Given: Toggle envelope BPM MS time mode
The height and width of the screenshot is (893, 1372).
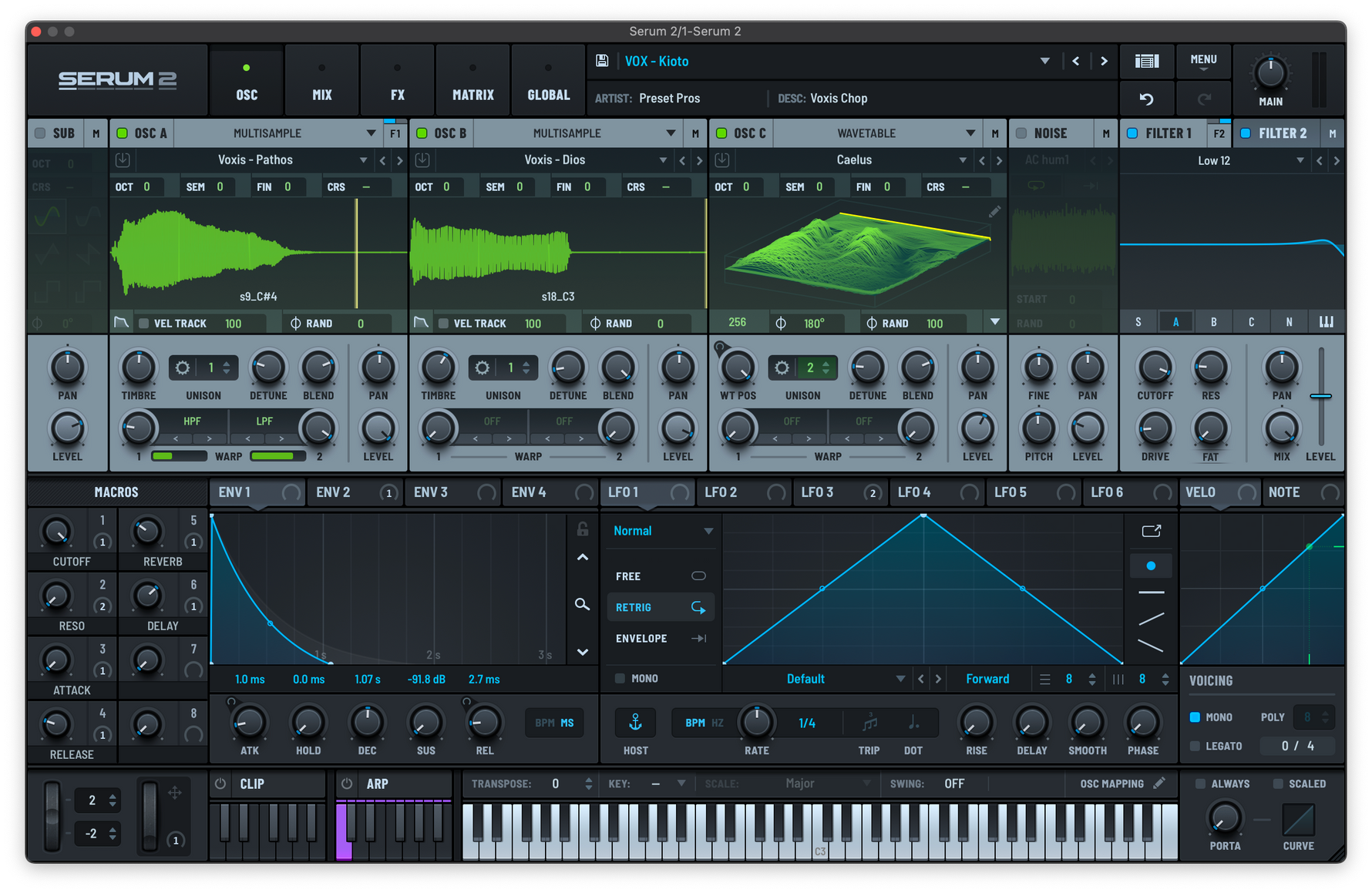Looking at the screenshot, I should [x=554, y=723].
